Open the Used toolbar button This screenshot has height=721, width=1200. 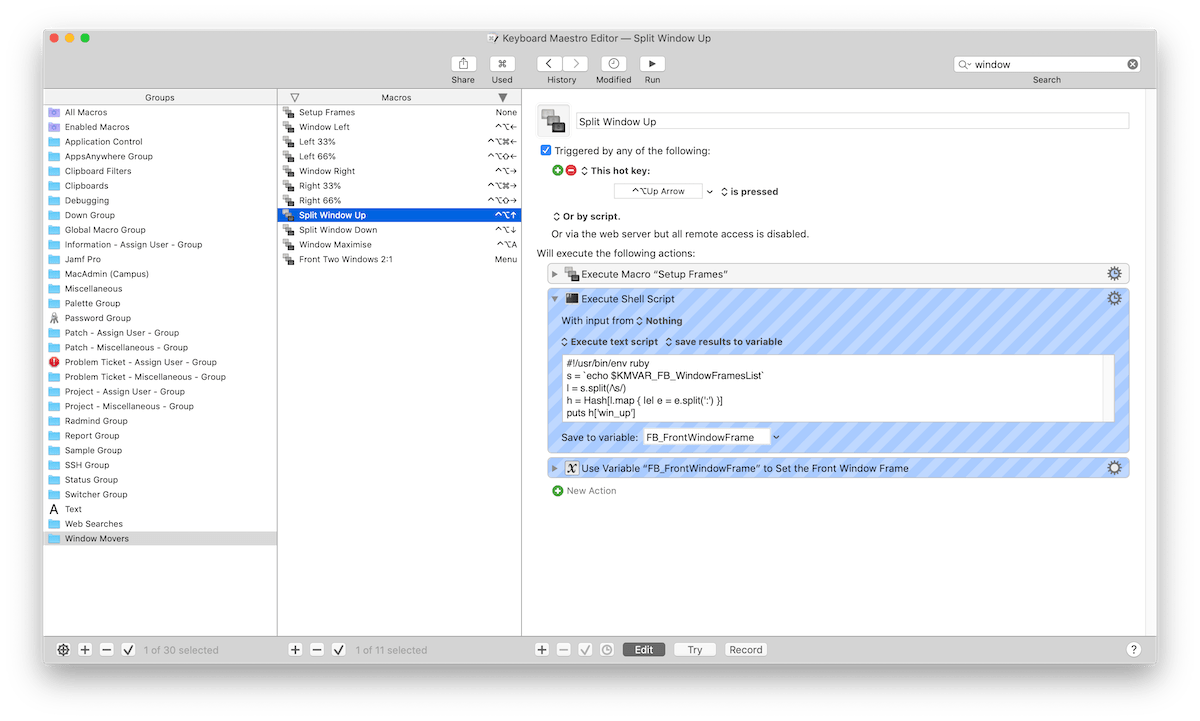click(x=502, y=64)
